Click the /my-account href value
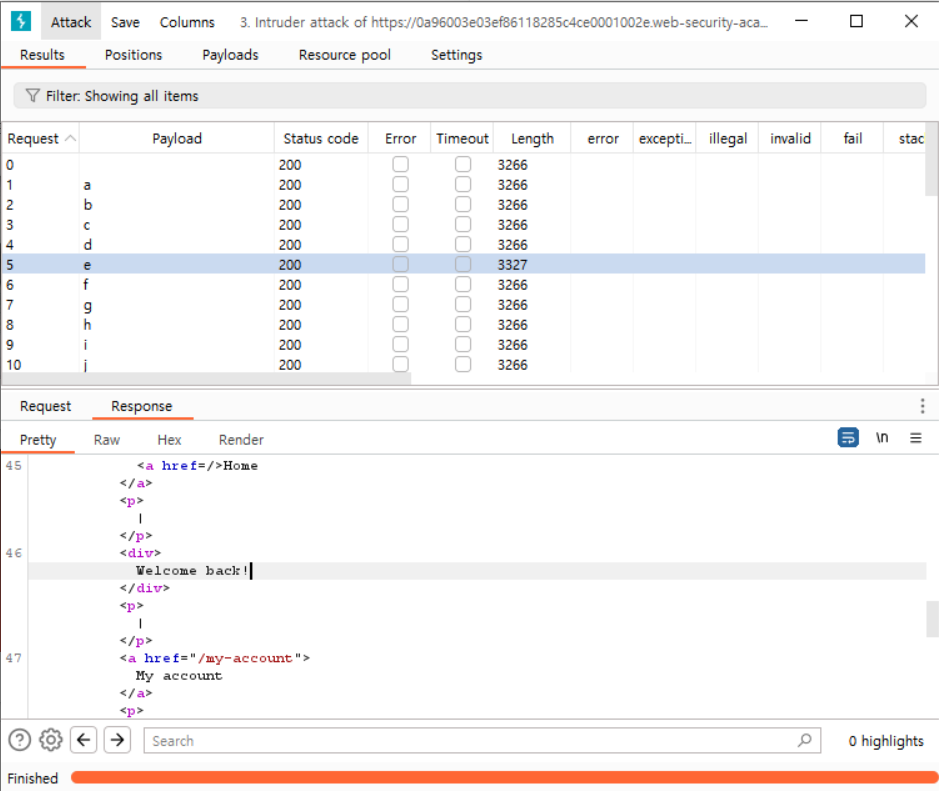The image size is (939, 791). click(x=246, y=658)
